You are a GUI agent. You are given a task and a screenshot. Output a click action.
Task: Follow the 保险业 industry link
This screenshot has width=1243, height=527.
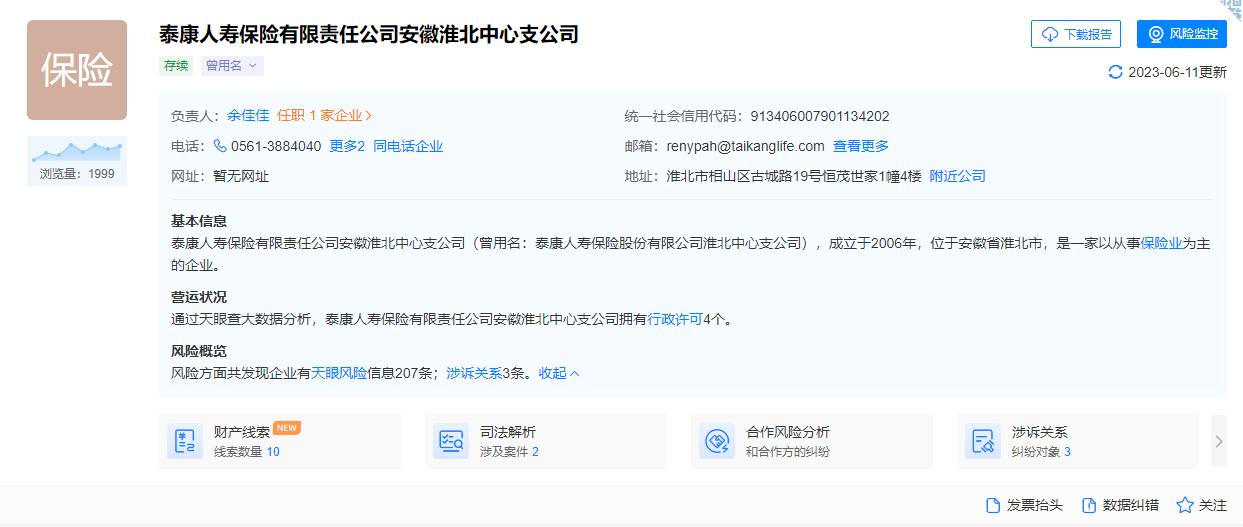coord(1161,243)
